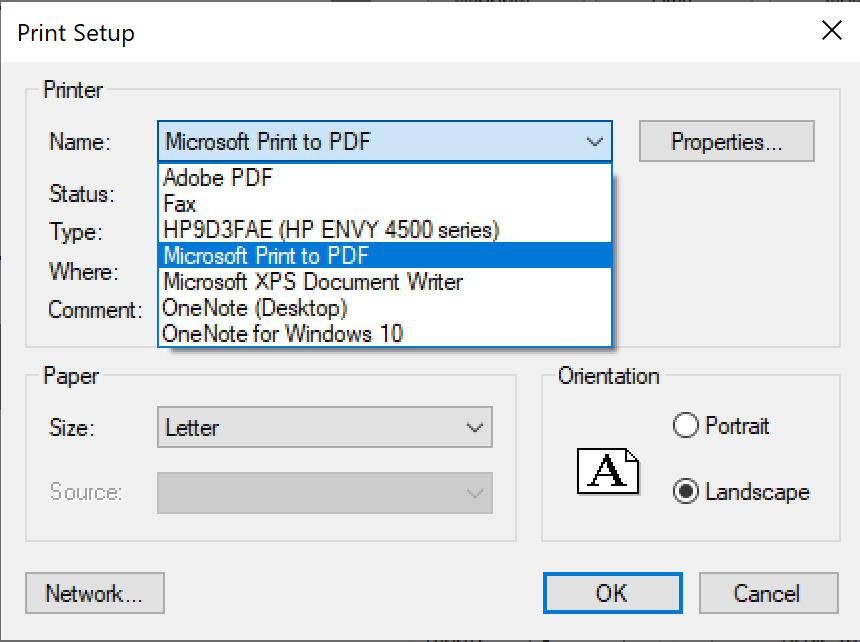Dismiss the dialog with Cancel
This screenshot has width=860, height=642.
point(768,593)
